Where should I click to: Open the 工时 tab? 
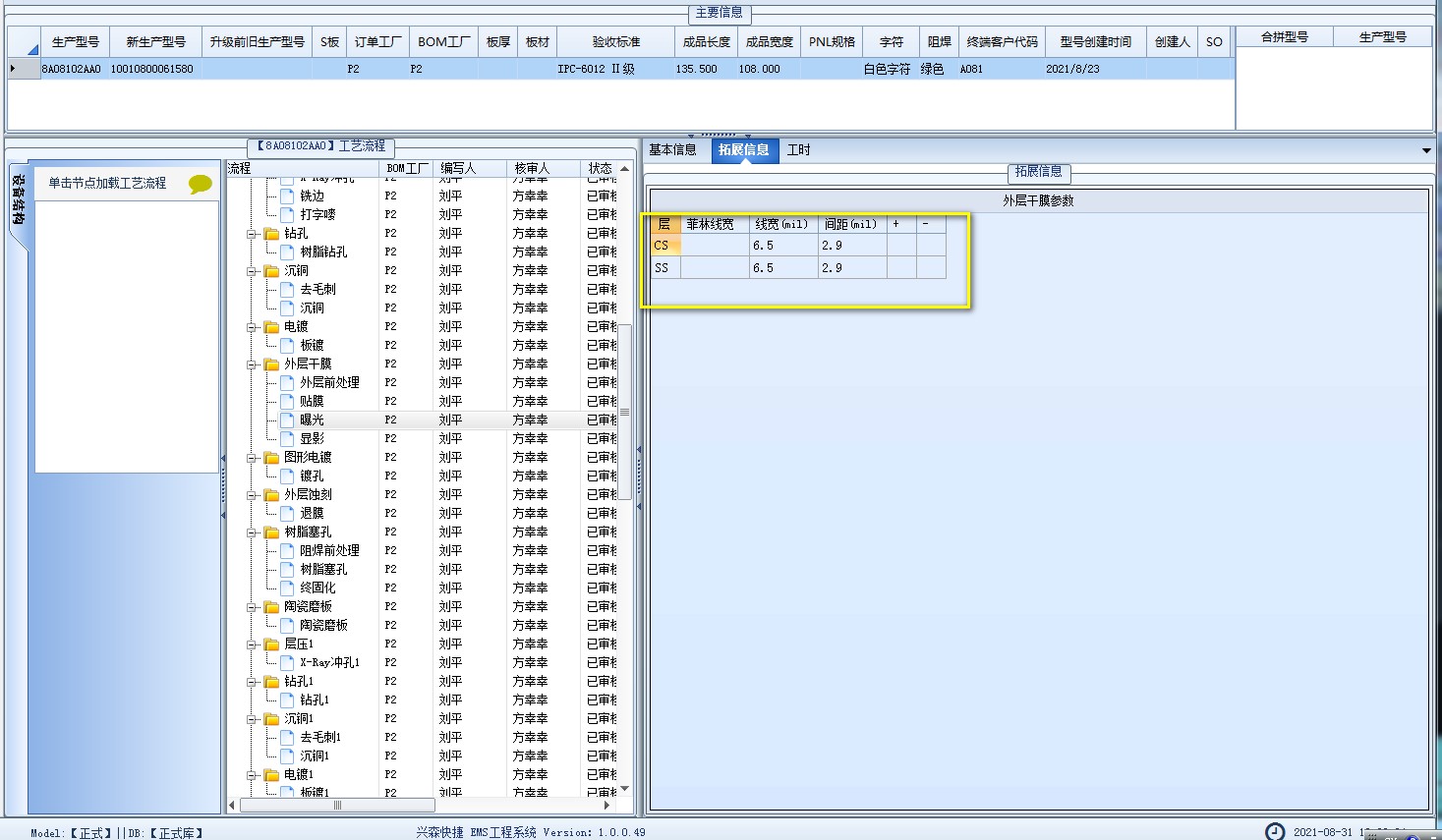(799, 150)
